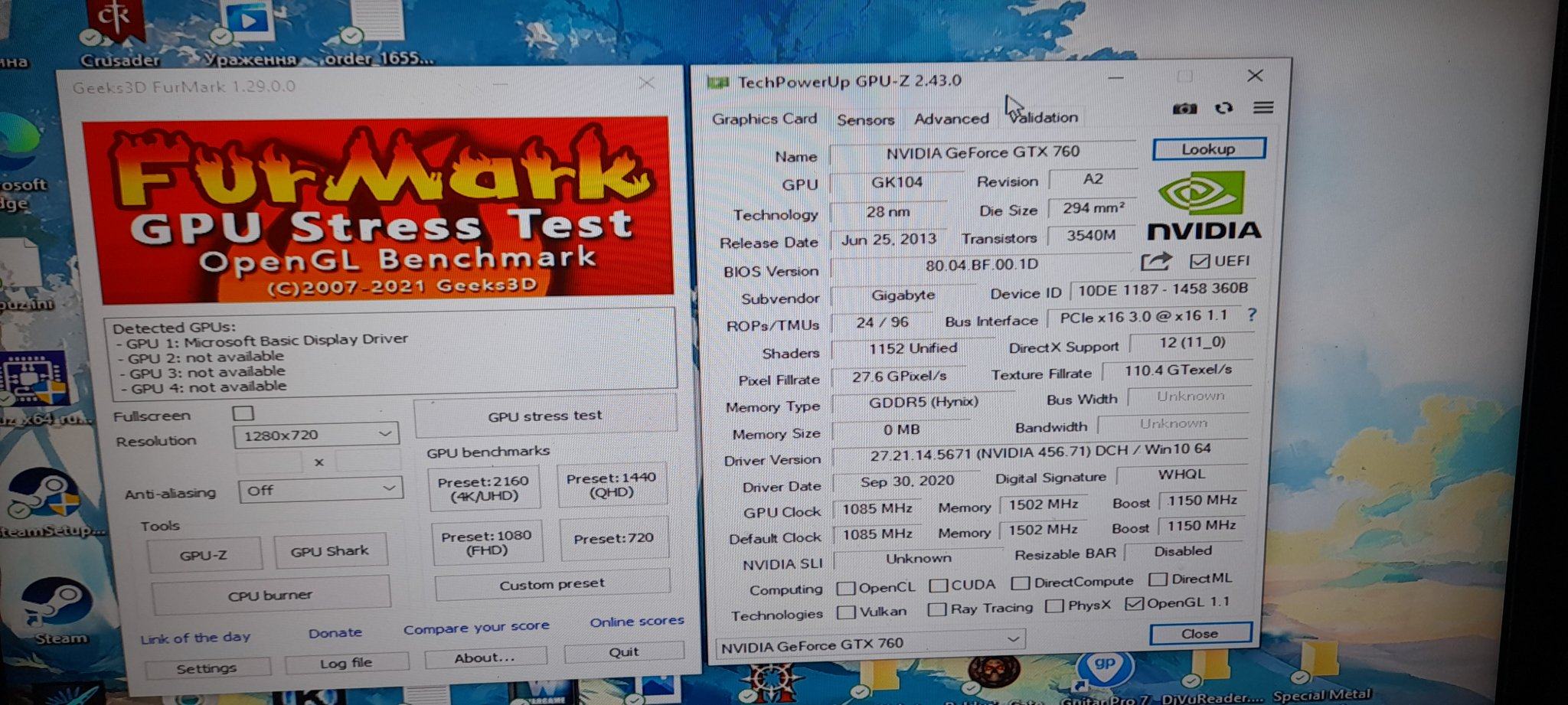Viewport: 1568px width, 705px height.
Task: Click the FurMark GPU Stress Test banner
Action: [378, 210]
